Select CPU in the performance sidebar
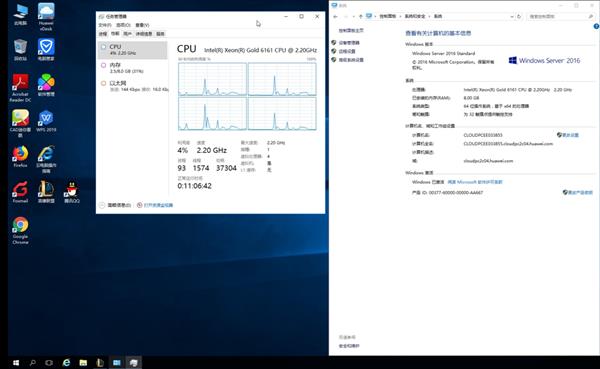This screenshot has height=369, width=600. (133, 50)
